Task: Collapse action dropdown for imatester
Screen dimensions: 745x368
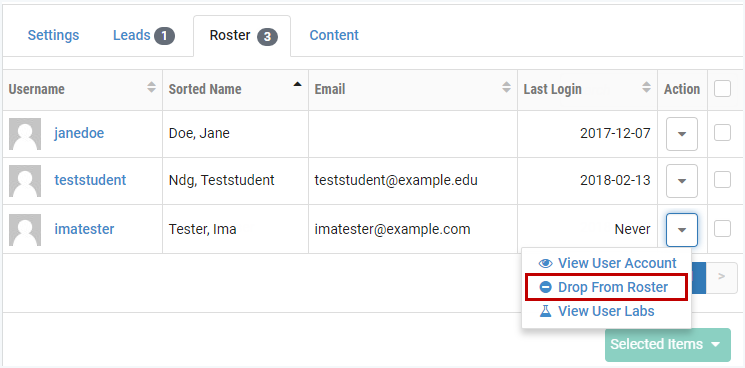Action: pos(682,230)
